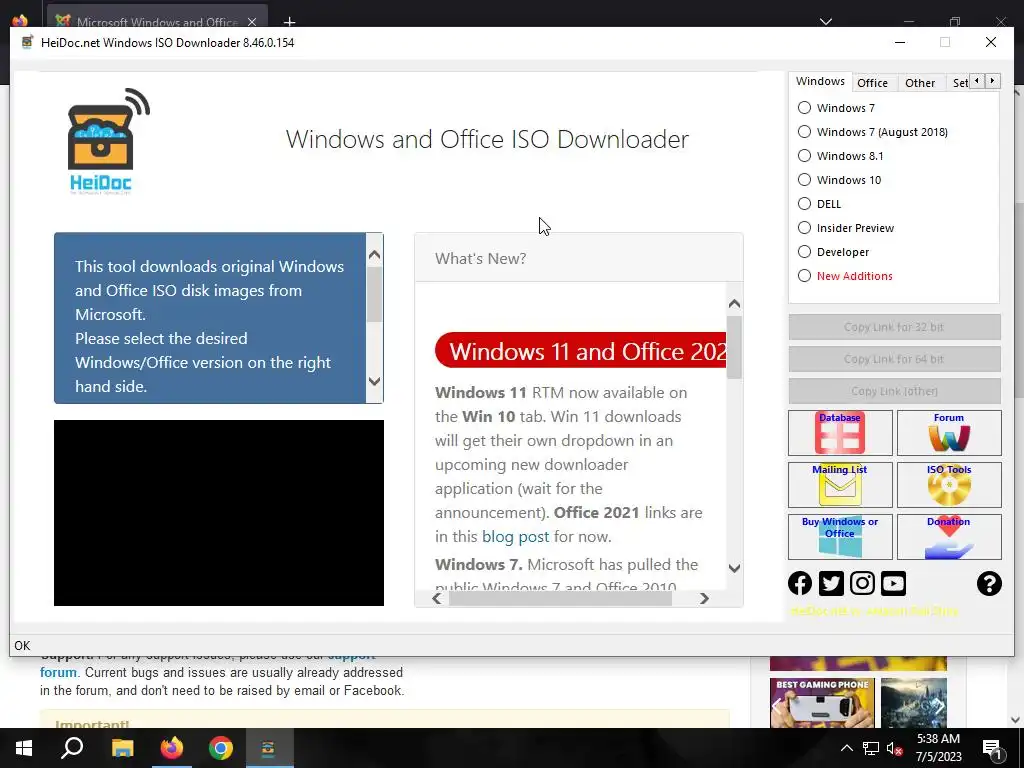1024x768 pixels.
Task: Click Windows 11 and Office 2021 red banner
Action: click(581, 351)
